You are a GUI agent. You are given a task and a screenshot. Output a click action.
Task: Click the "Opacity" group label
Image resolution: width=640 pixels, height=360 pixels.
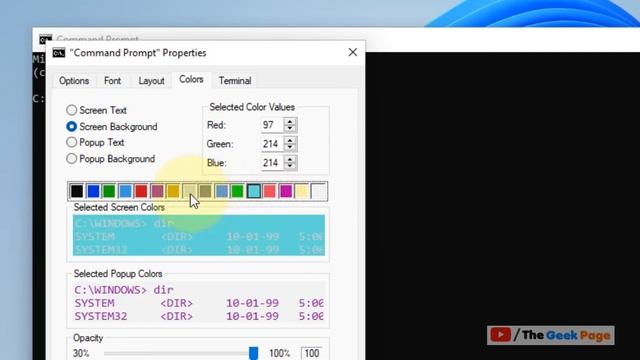(88, 338)
